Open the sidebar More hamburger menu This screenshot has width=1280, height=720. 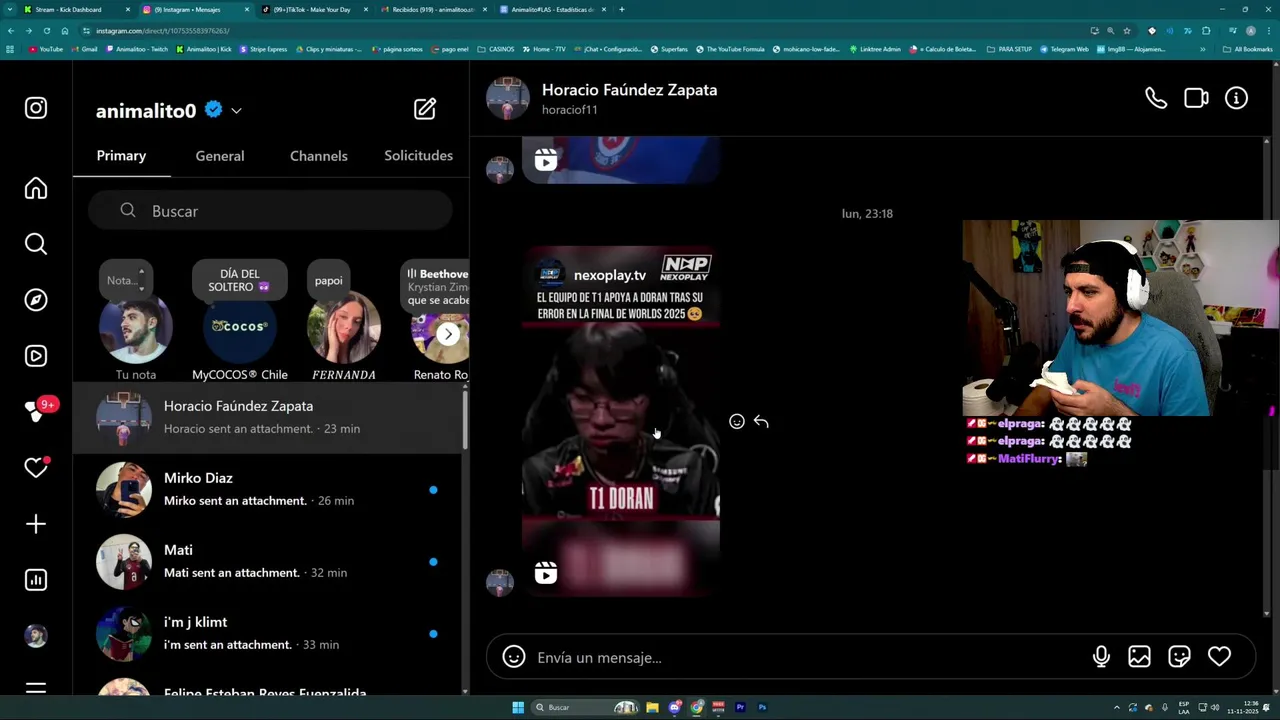(x=36, y=688)
